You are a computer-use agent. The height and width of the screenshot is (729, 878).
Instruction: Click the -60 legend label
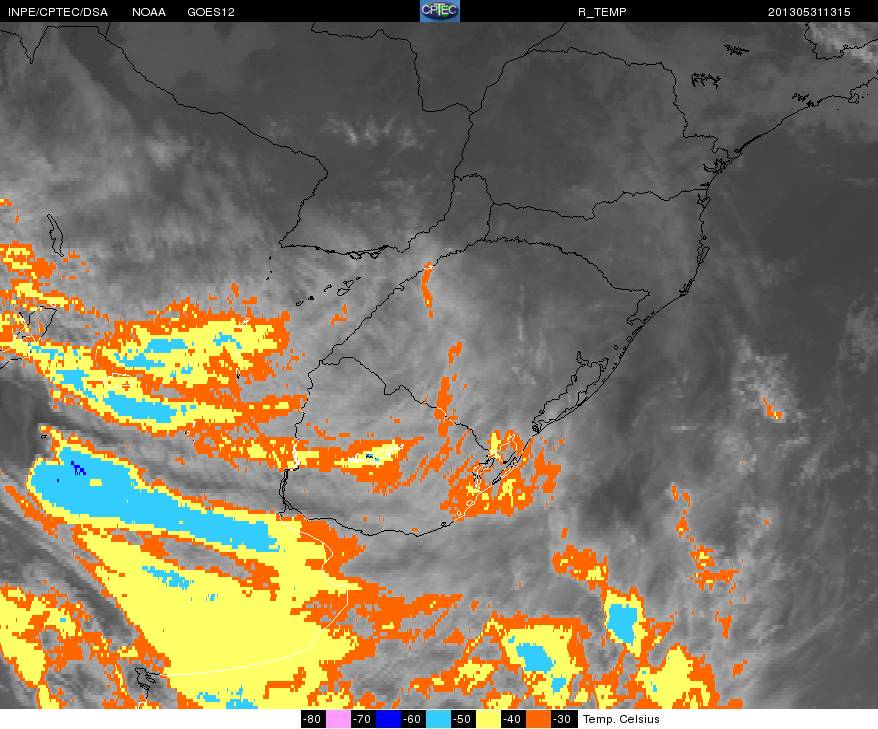414,719
